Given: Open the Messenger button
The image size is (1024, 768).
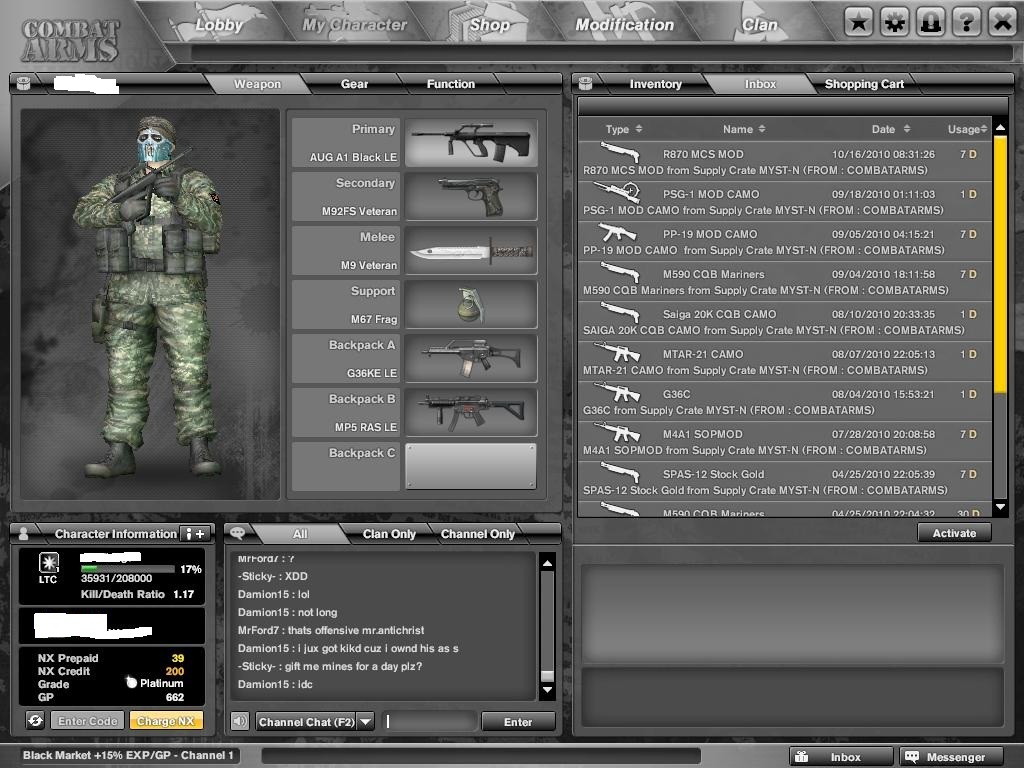Looking at the screenshot, I should click(952, 756).
